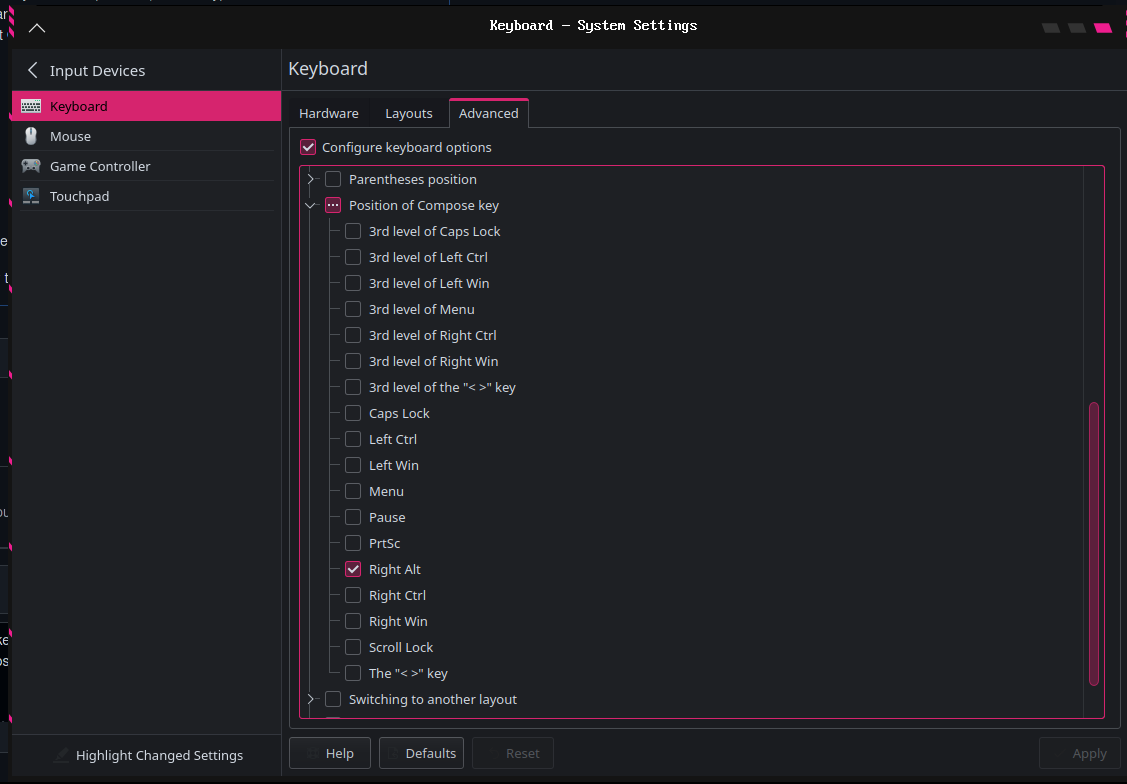Disable the Right Alt compose key option
1127x784 pixels.
pos(353,568)
